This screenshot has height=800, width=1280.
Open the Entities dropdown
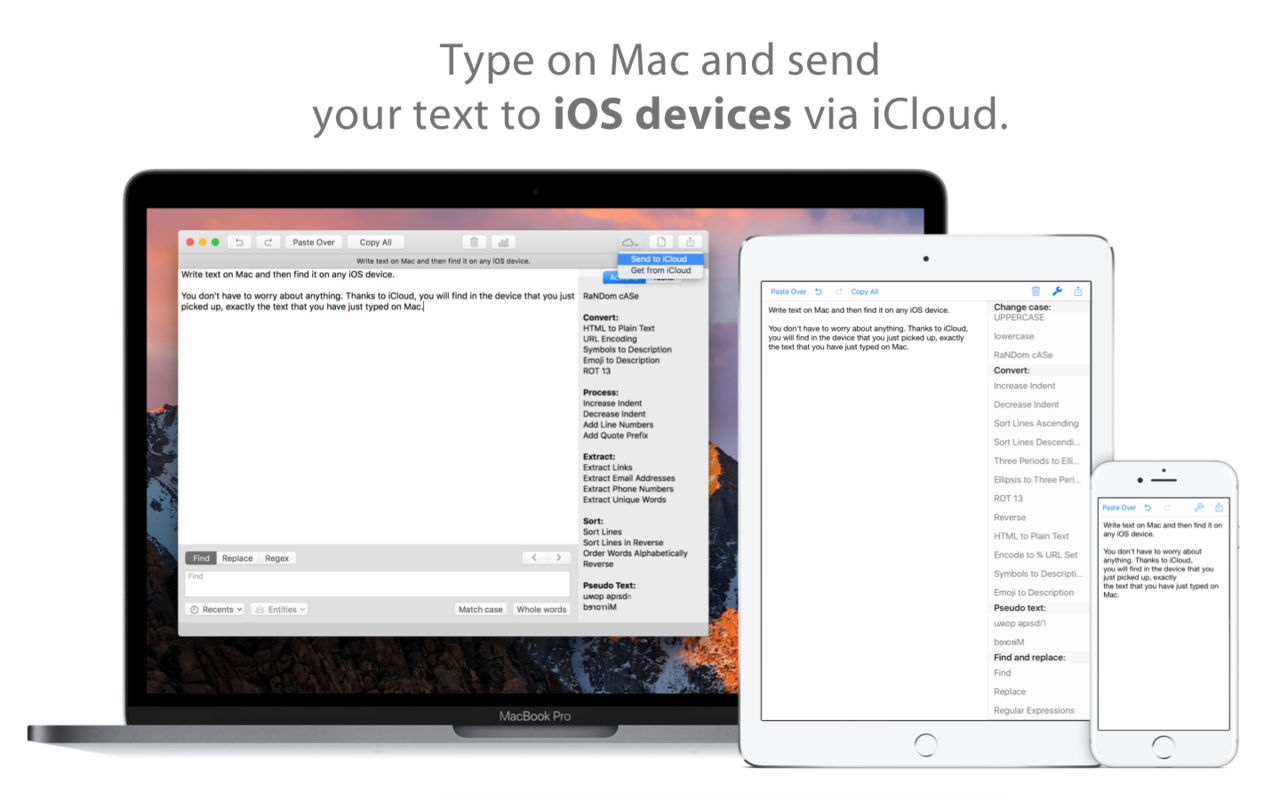(279, 609)
